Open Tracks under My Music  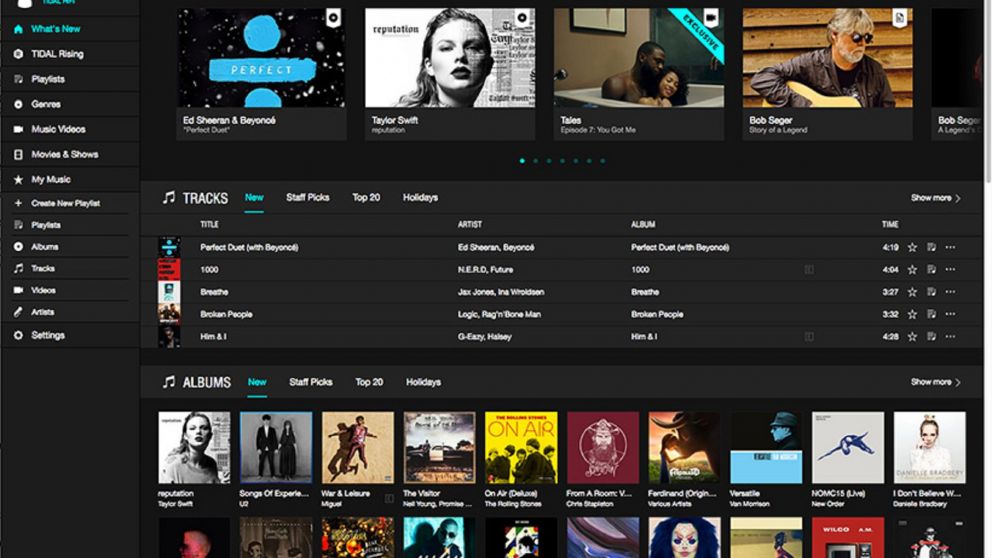(x=42, y=268)
